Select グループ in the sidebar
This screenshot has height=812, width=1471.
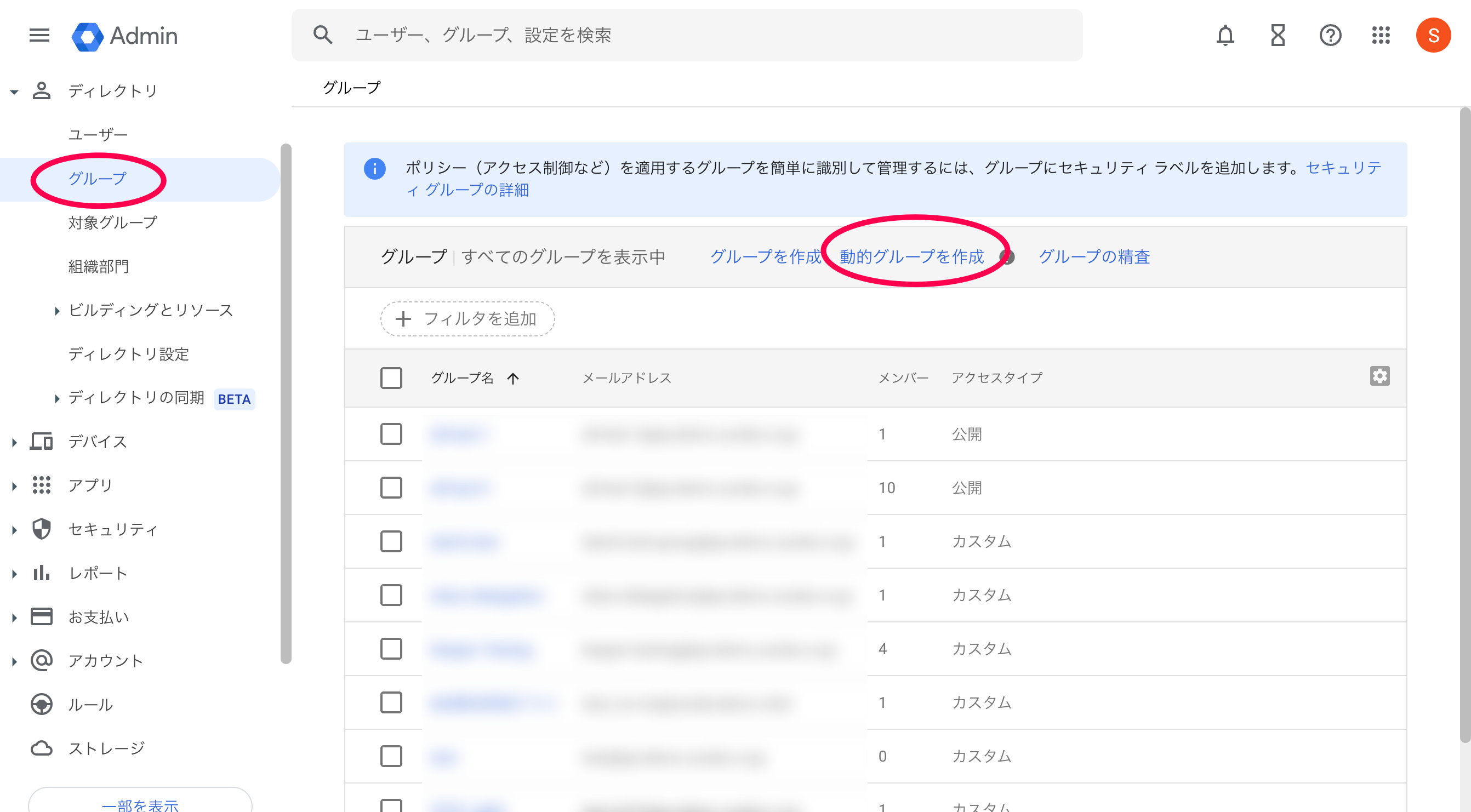98,179
